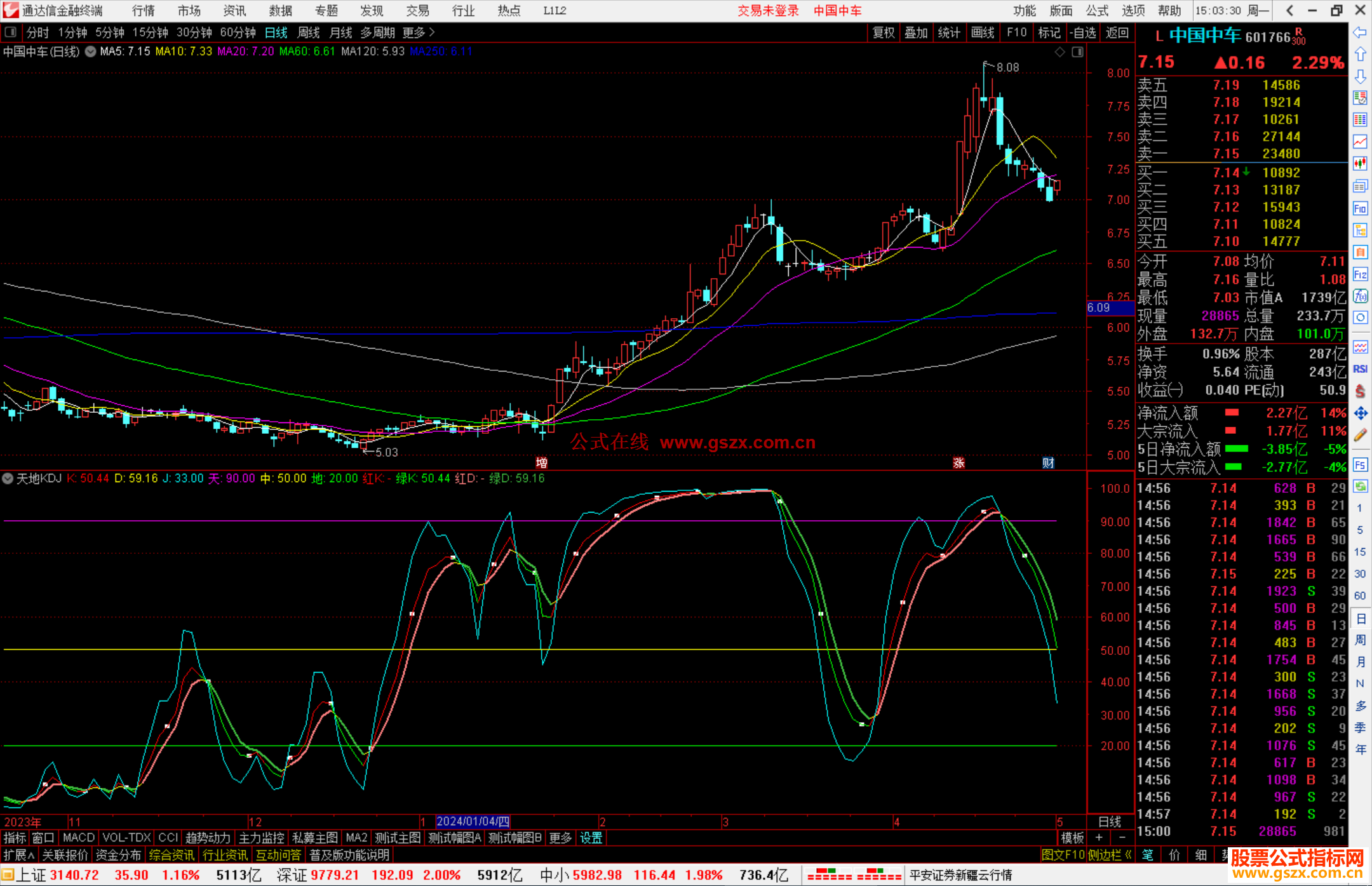Click the RSI indicator sidebar icon
The width and height of the screenshot is (1372, 886).
1360,369
